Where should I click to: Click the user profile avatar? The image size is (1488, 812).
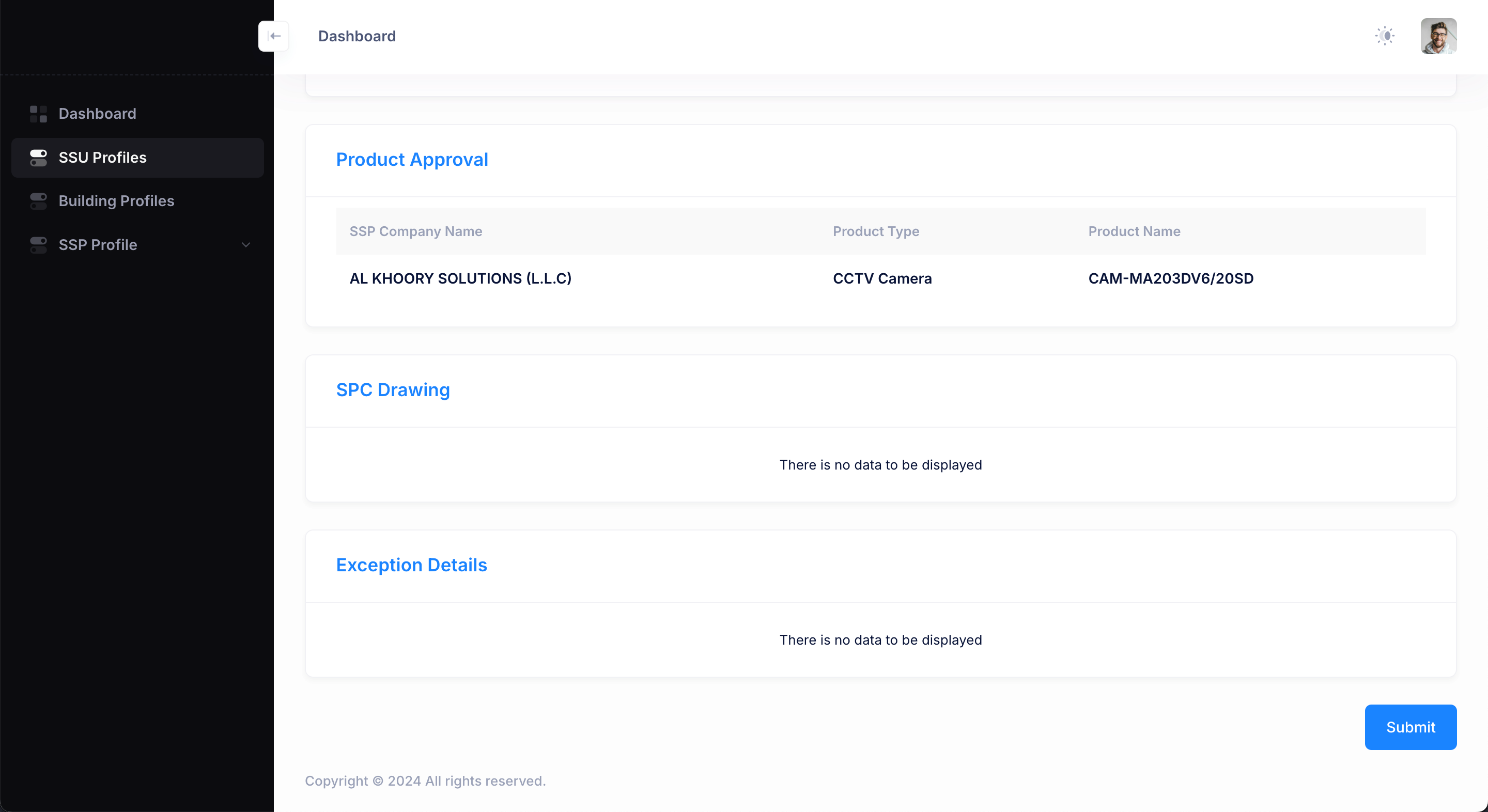[1438, 36]
